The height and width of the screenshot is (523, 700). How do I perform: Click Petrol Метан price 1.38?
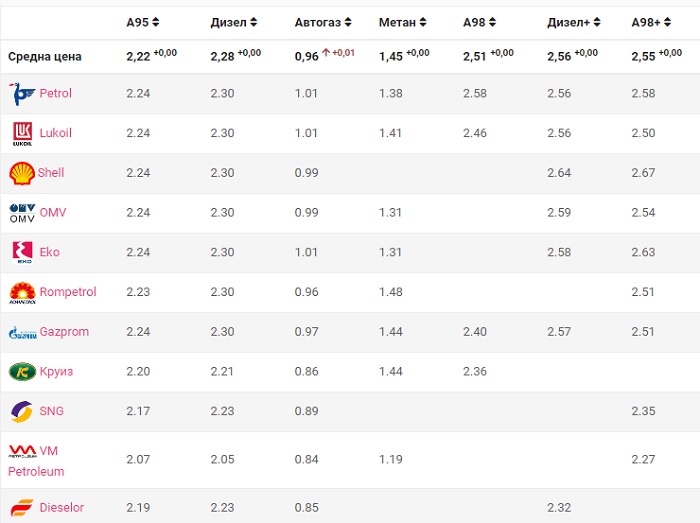[391, 93]
